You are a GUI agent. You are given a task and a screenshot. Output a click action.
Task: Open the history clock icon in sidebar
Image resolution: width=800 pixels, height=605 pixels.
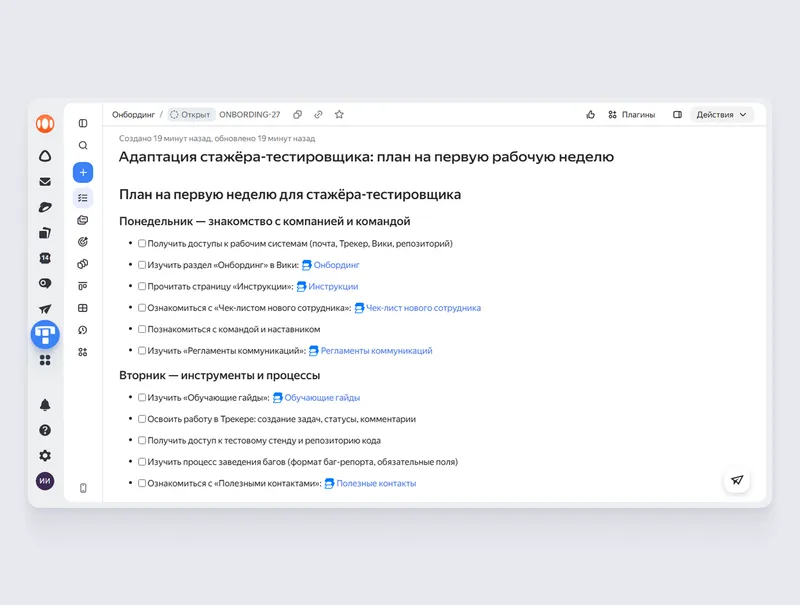point(83,330)
